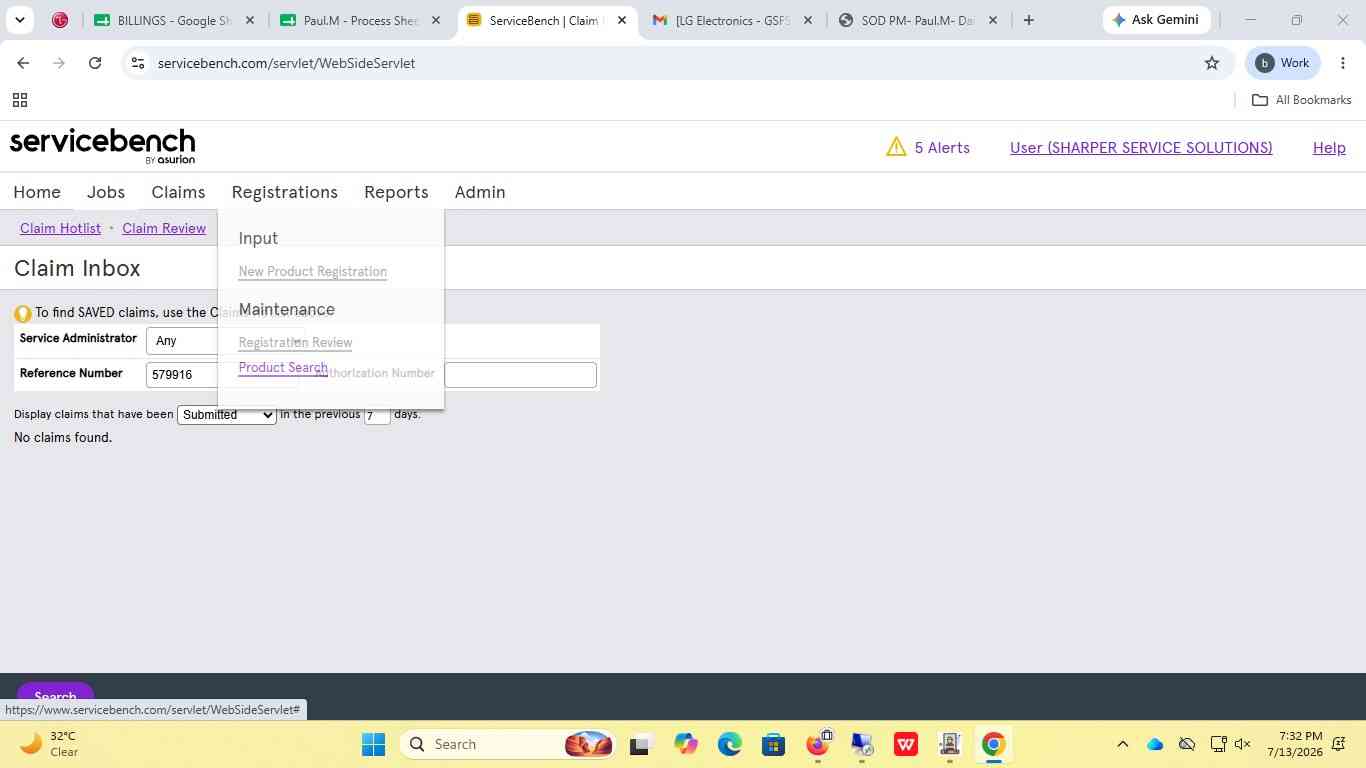Switch to the BILLINGS Google Sheets tab
1366x768 pixels.
(174, 20)
